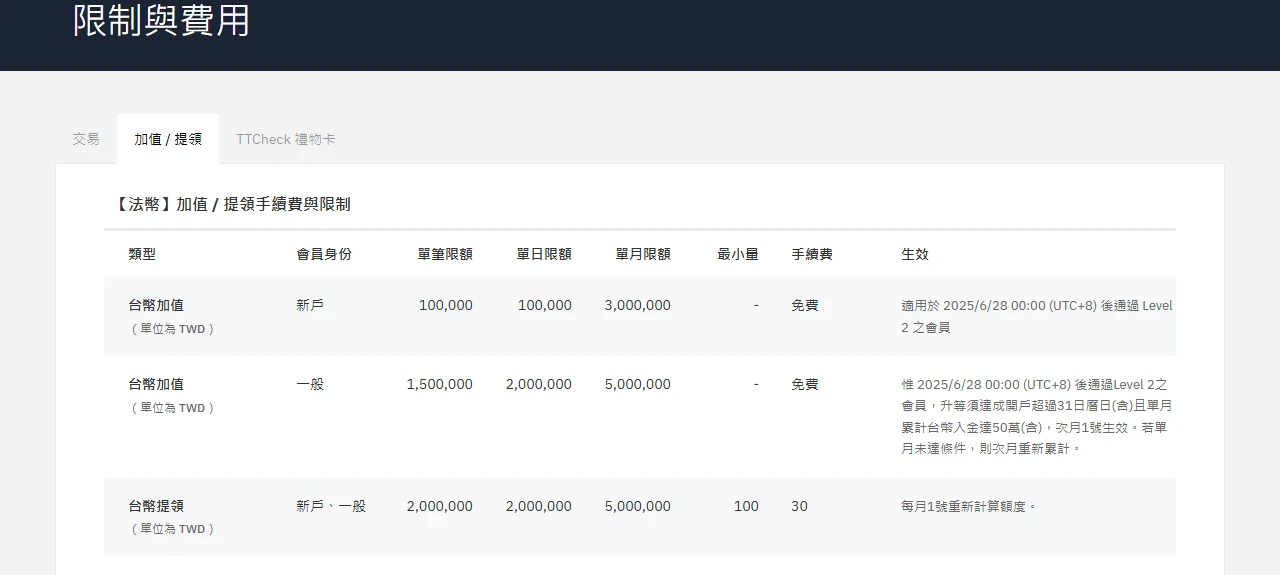
Task: Click the 新戶、一般 membership cell
Action: pos(331,506)
